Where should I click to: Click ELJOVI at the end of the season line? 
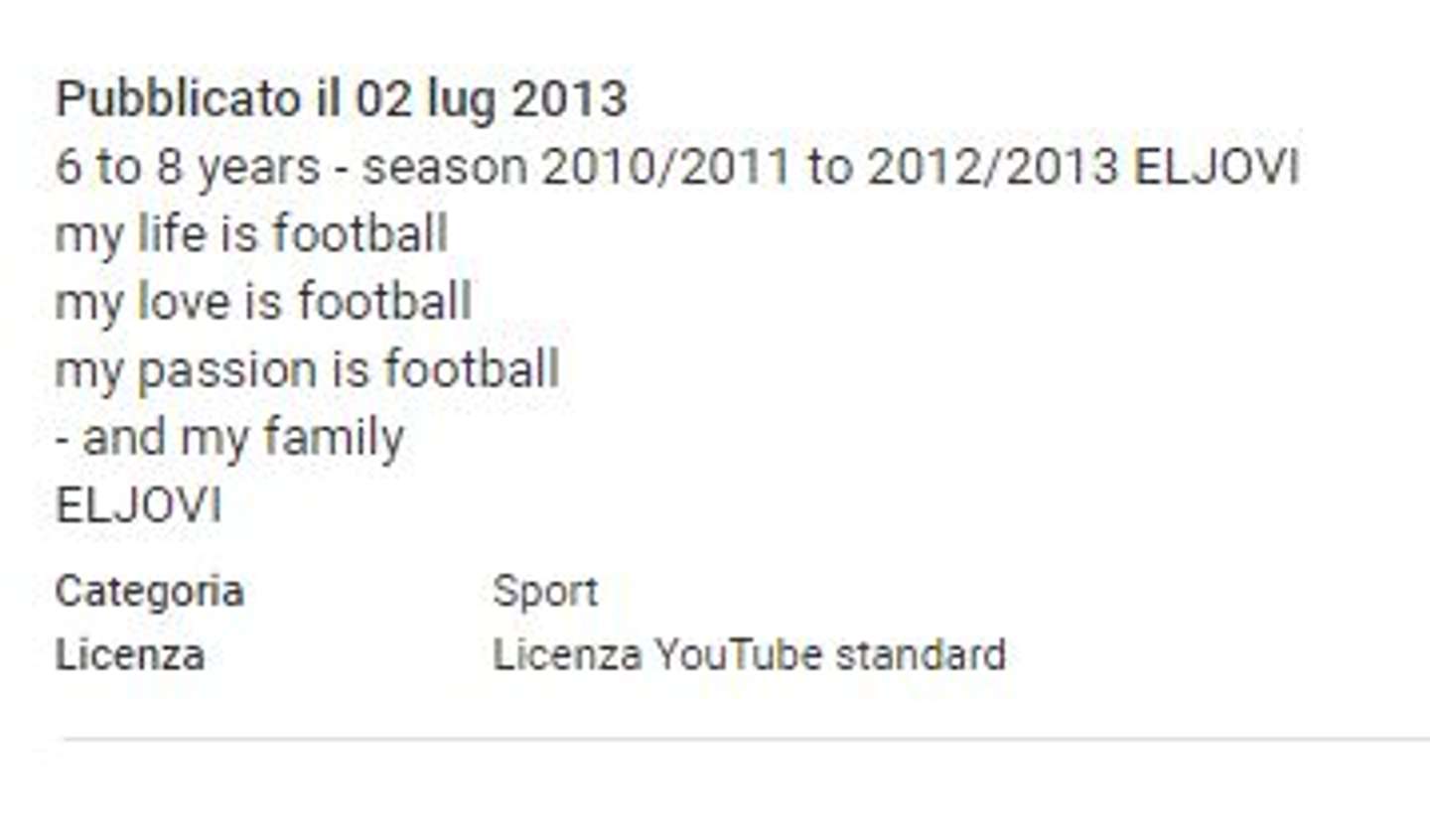tap(1216, 167)
